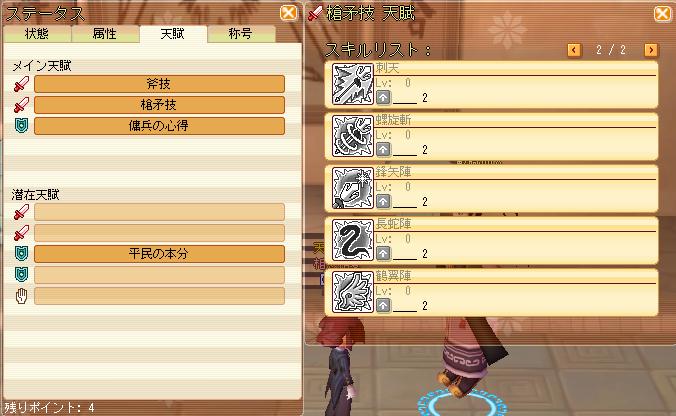Raise 鶴翼陣 level with up arrow

383,306
